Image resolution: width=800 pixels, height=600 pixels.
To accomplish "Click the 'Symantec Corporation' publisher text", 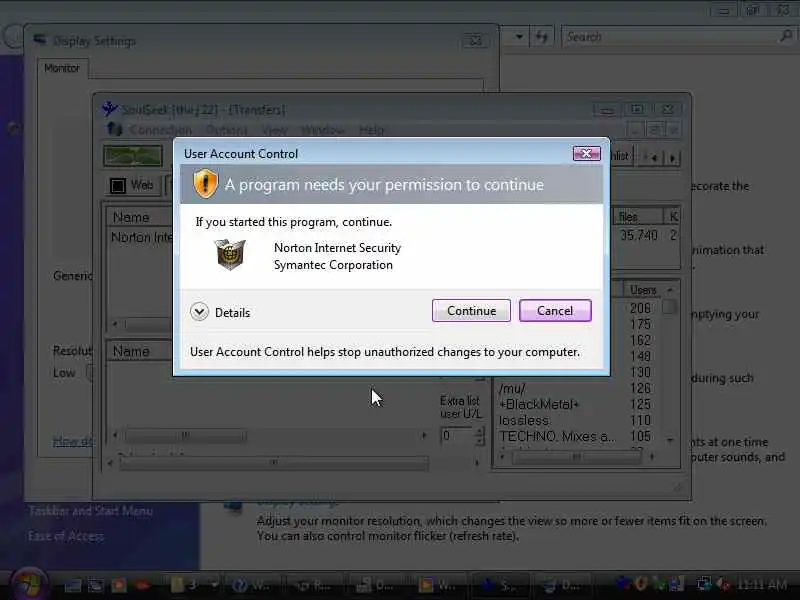I will [333, 265].
